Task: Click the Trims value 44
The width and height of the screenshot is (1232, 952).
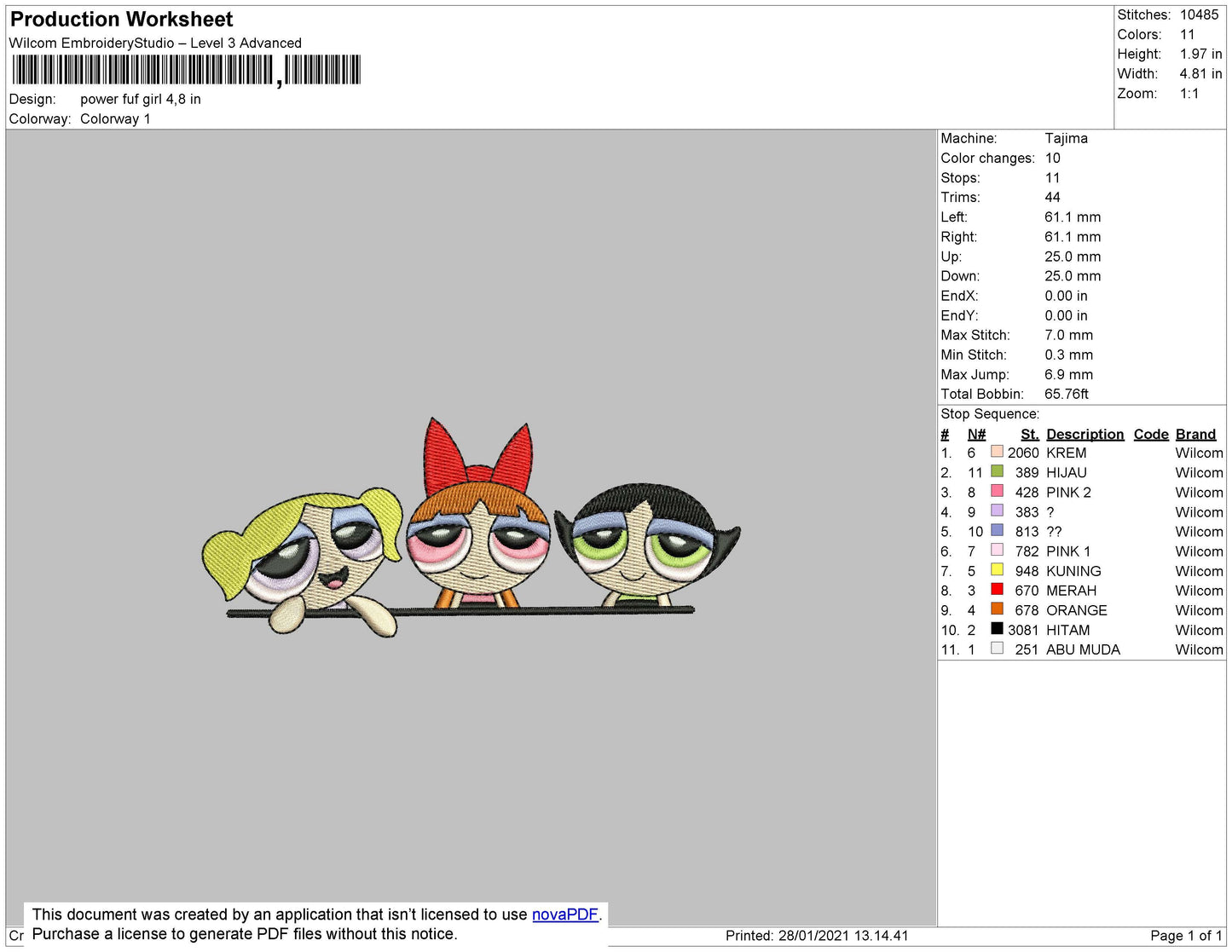Action: 1053,198
